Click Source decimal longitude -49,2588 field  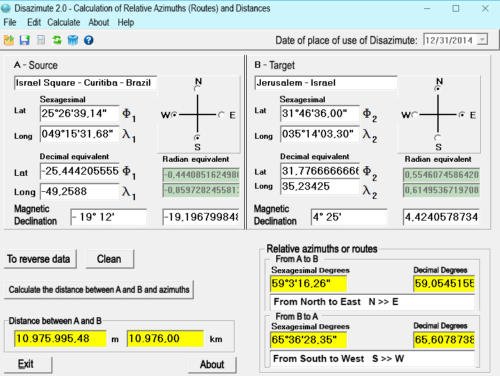point(79,192)
